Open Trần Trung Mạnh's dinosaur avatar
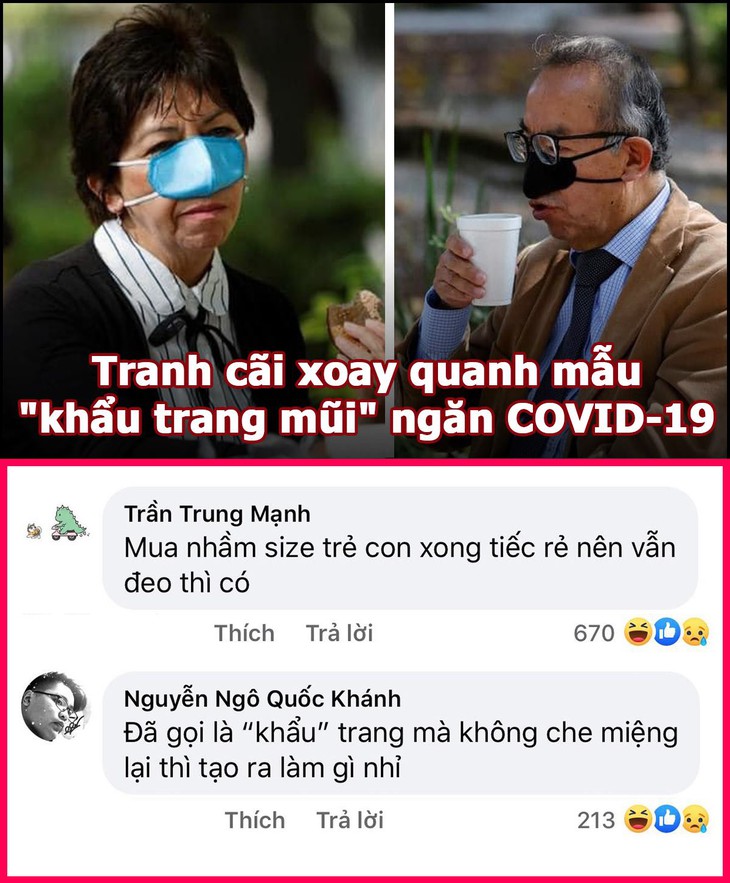730x883 pixels. (x=57, y=523)
